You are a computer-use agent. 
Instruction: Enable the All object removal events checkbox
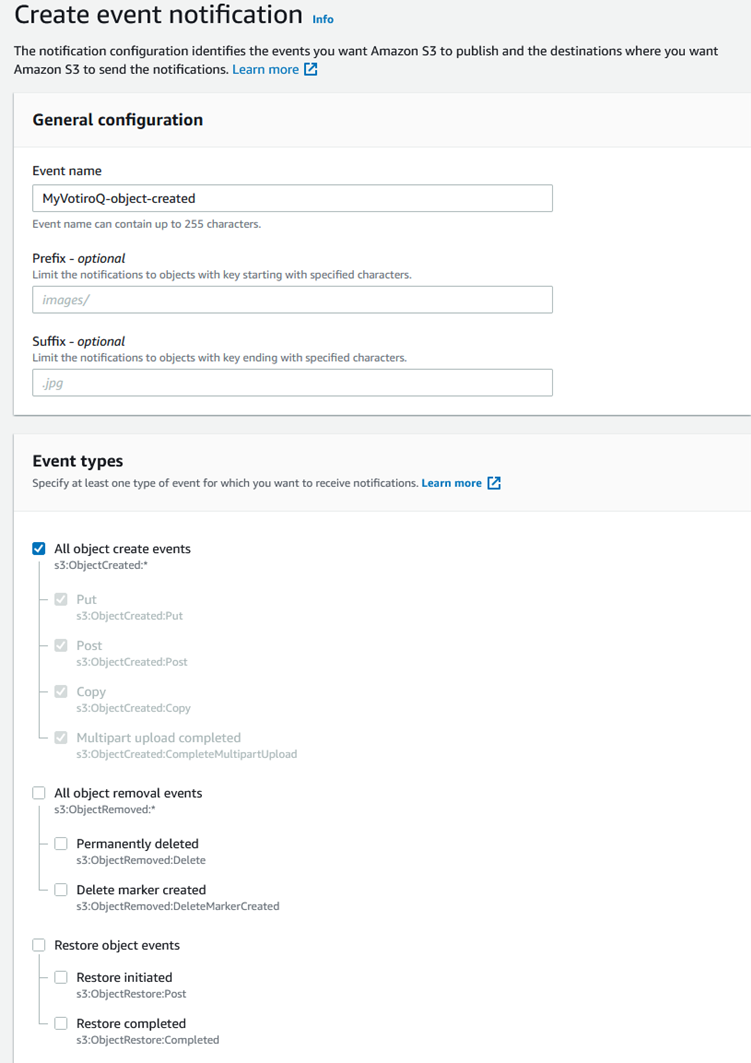coord(39,793)
